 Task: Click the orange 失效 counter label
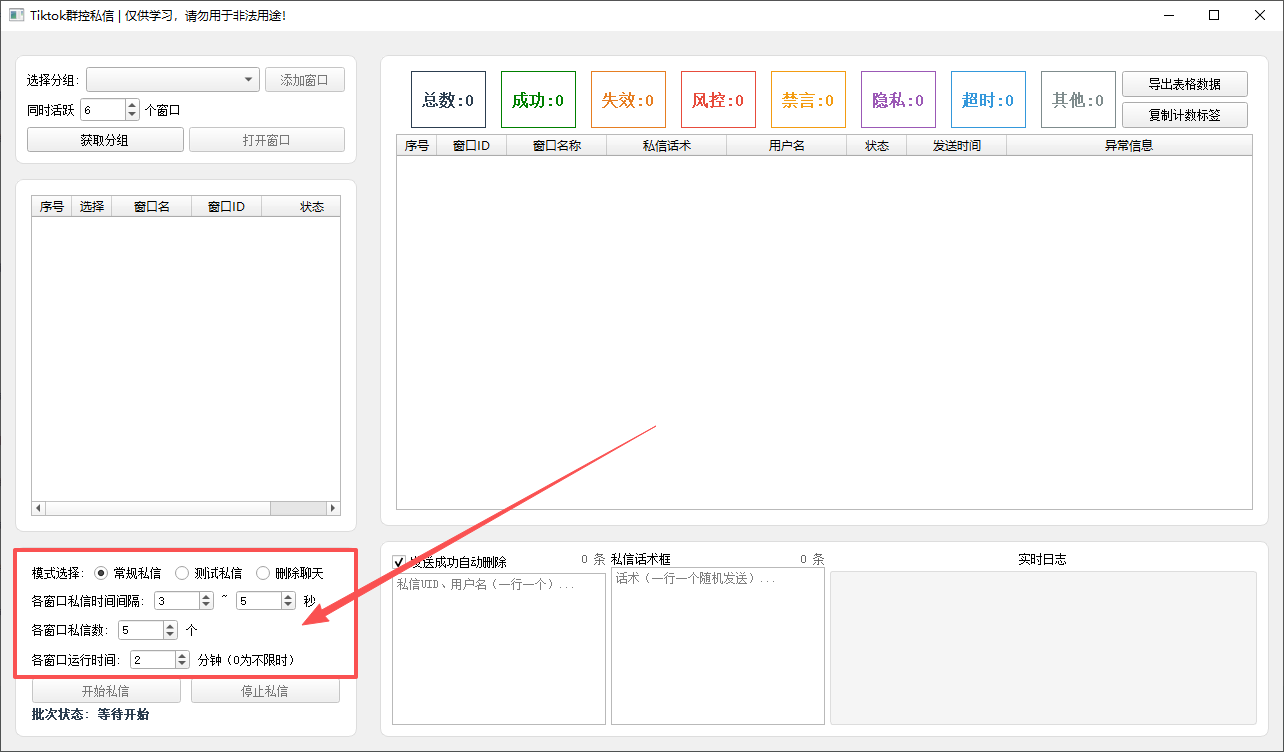pyautogui.click(x=628, y=100)
